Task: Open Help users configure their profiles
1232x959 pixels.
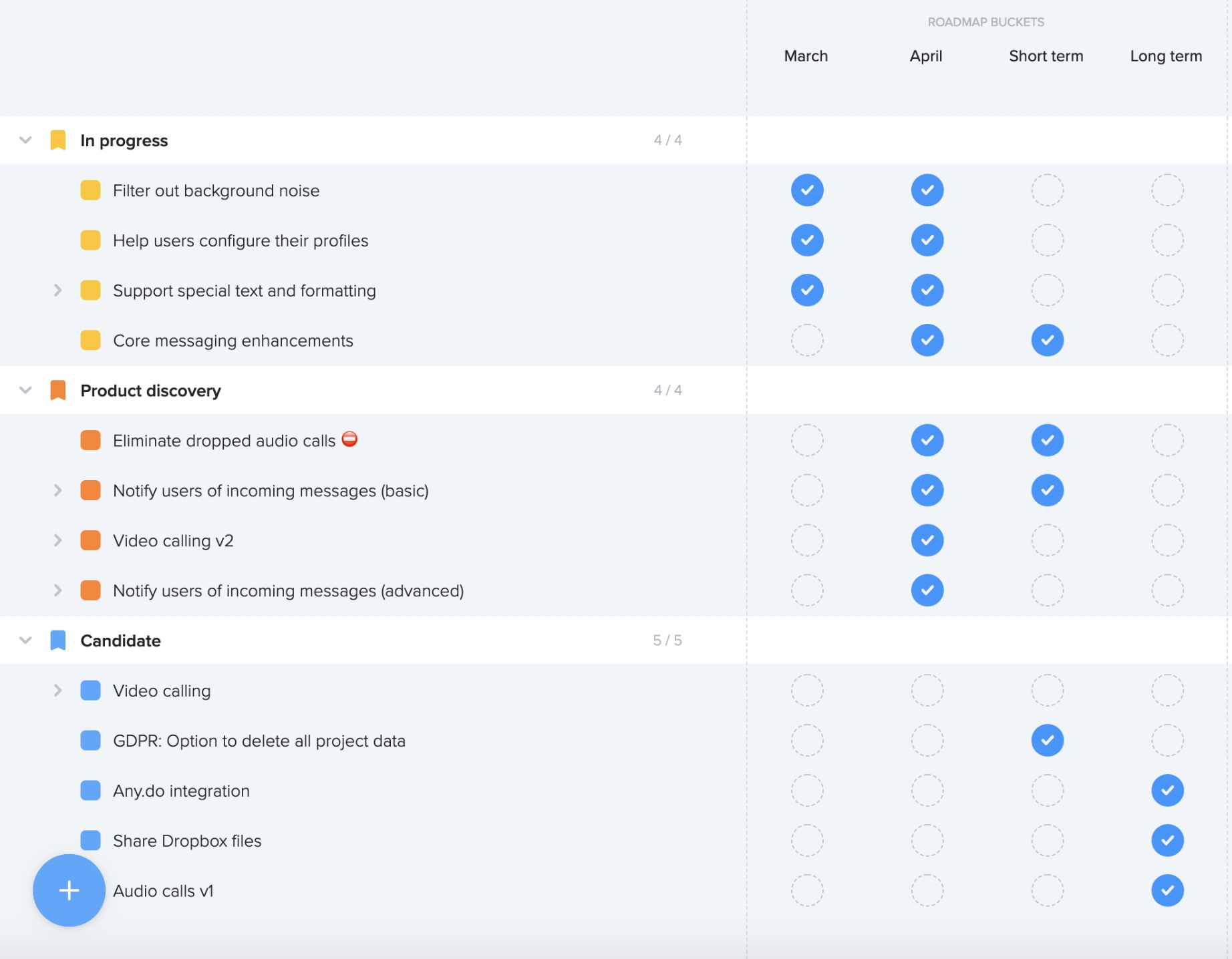Action: 241,241
